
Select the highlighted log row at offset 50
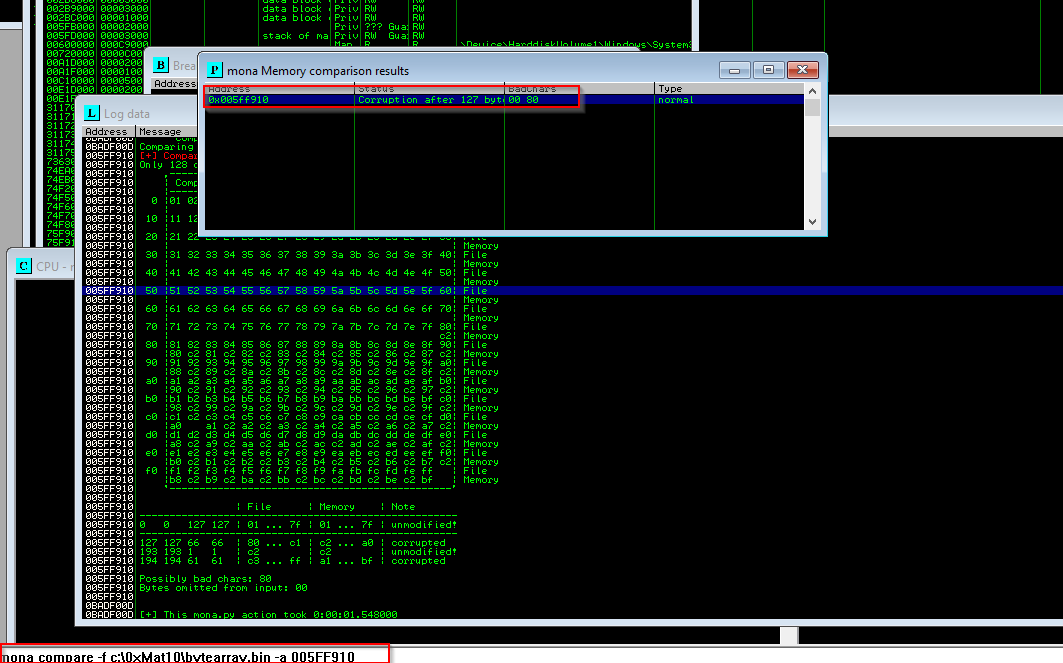(x=300, y=290)
